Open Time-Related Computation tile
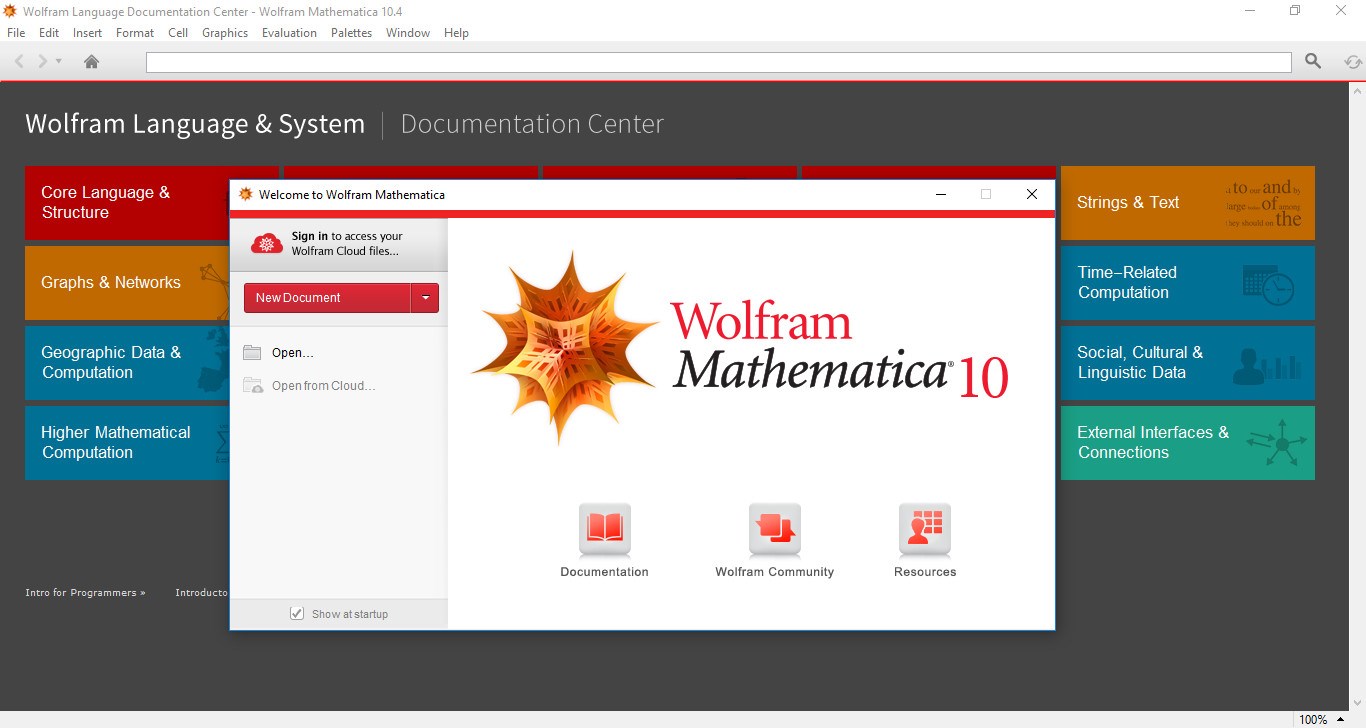This screenshot has width=1366, height=728. [1187, 283]
